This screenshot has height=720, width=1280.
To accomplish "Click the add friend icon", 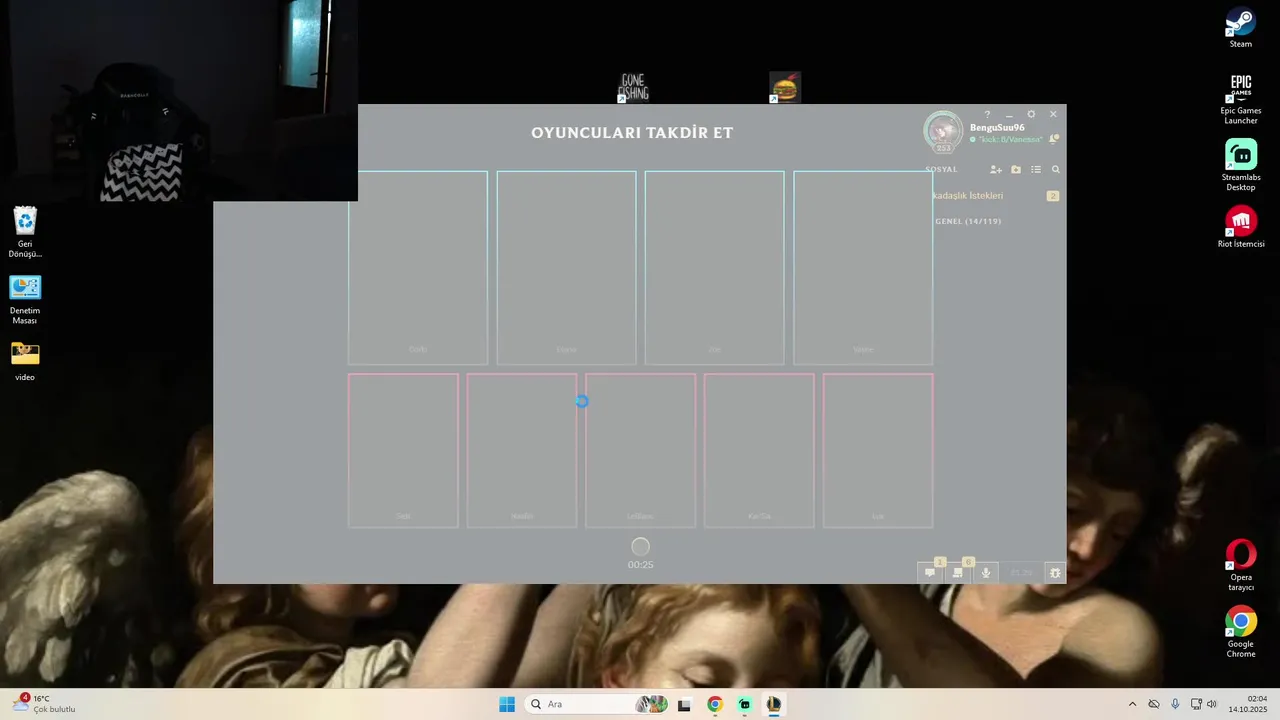I will pos(995,170).
